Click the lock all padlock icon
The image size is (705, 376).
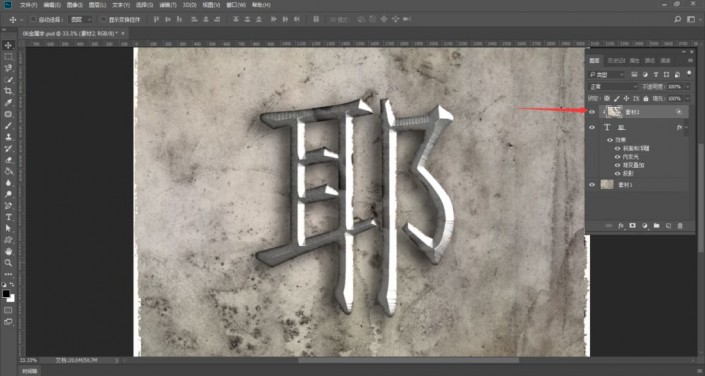pyautogui.click(x=646, y=98)
